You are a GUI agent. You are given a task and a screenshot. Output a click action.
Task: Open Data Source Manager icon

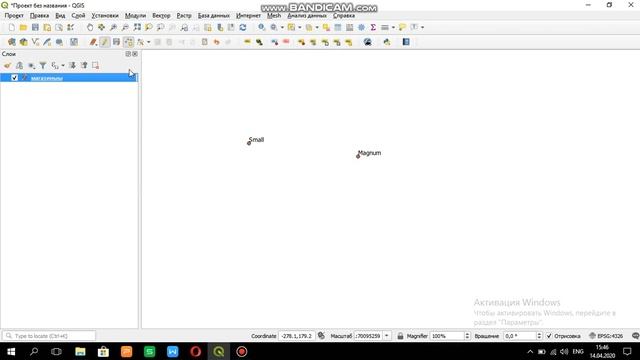[12, 42]
